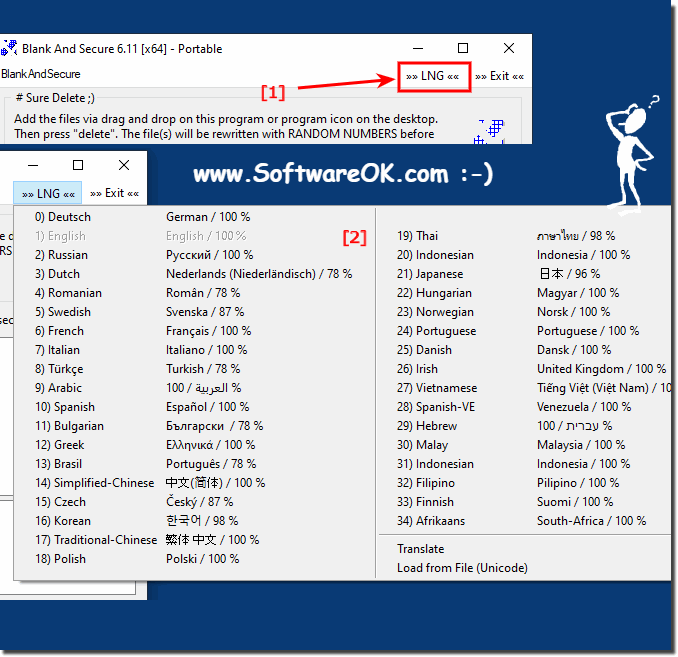The height and width of the screenshot is (657, 678).
Task: Close the lower window
Action: pyautogui.click(x=124, y=165)
